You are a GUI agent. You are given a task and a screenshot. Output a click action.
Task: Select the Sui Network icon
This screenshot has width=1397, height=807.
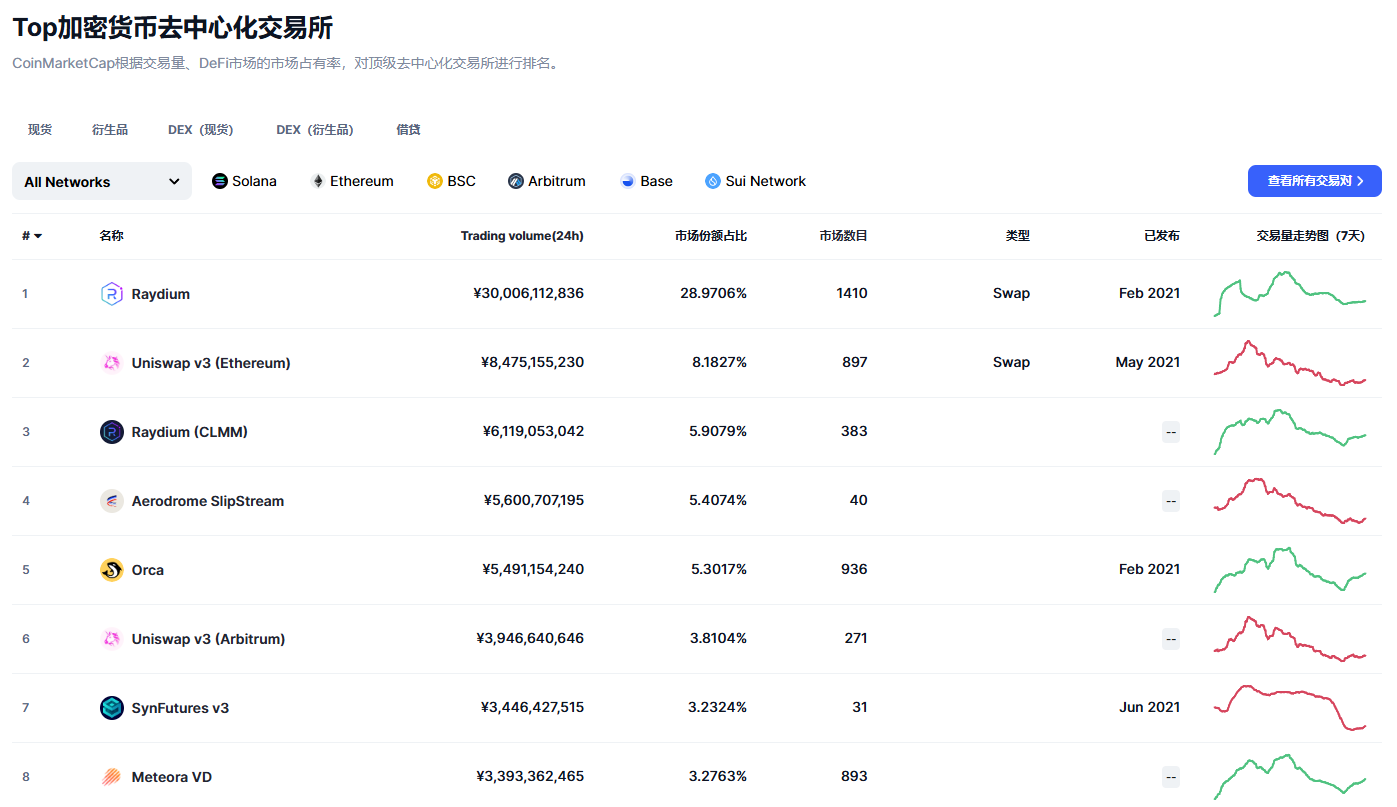[713, 181]
